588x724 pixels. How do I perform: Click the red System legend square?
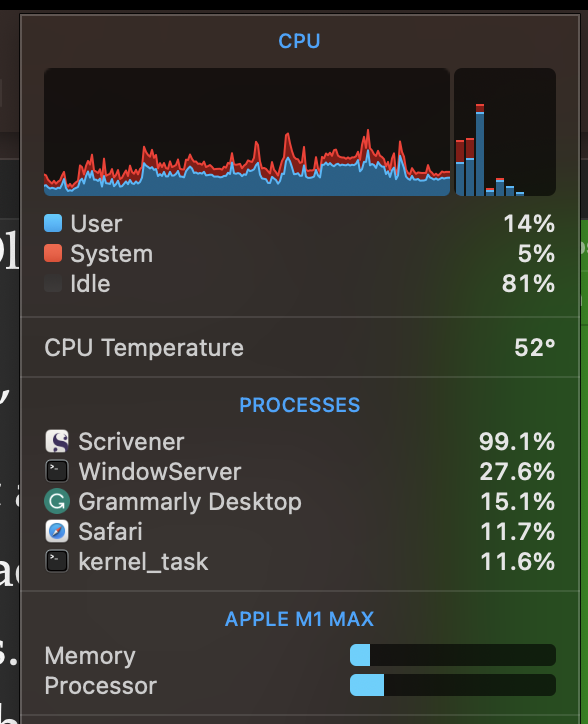click(x=53, y=253)
